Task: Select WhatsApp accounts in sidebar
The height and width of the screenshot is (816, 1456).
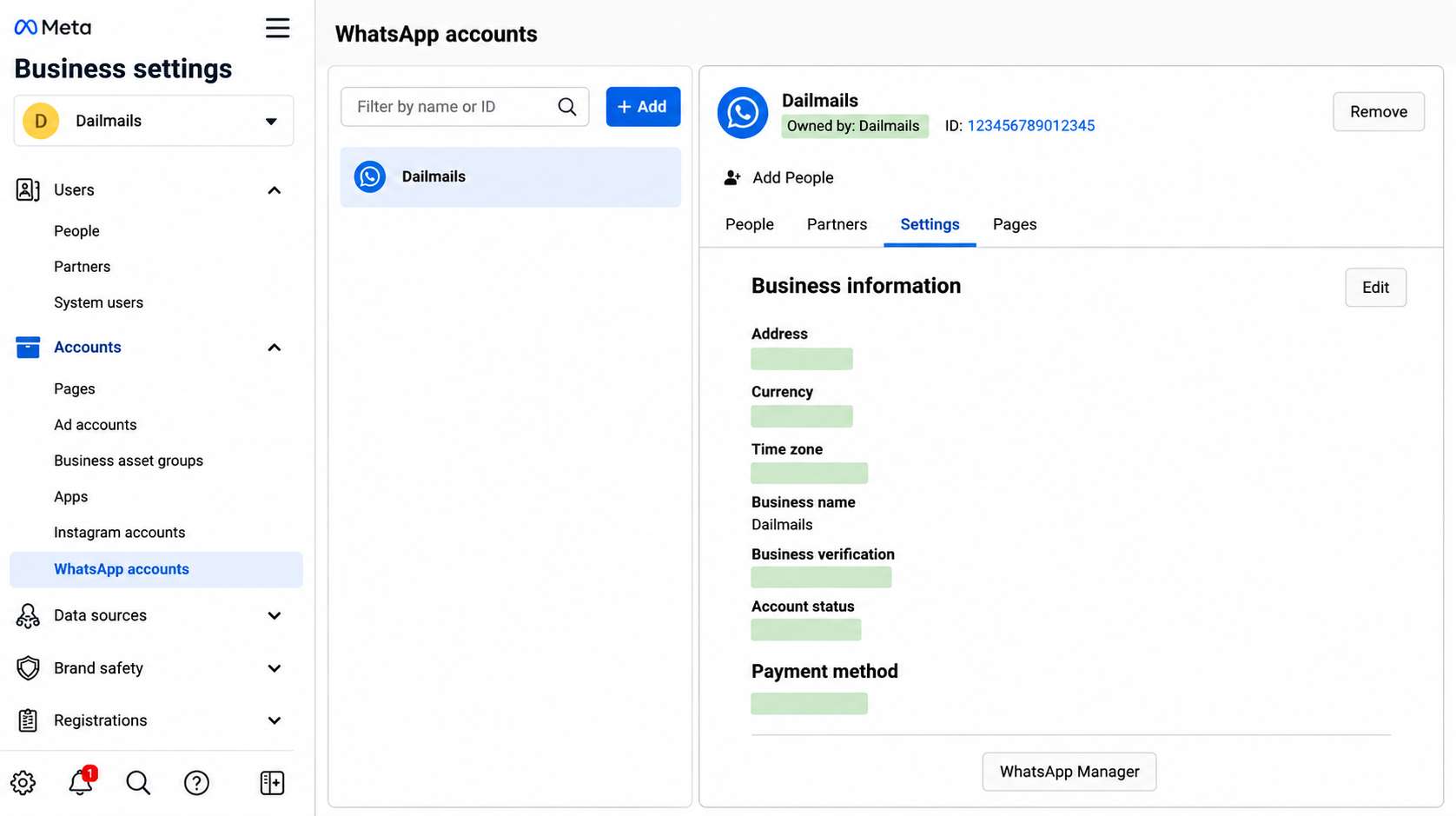Action: (156, 569)
